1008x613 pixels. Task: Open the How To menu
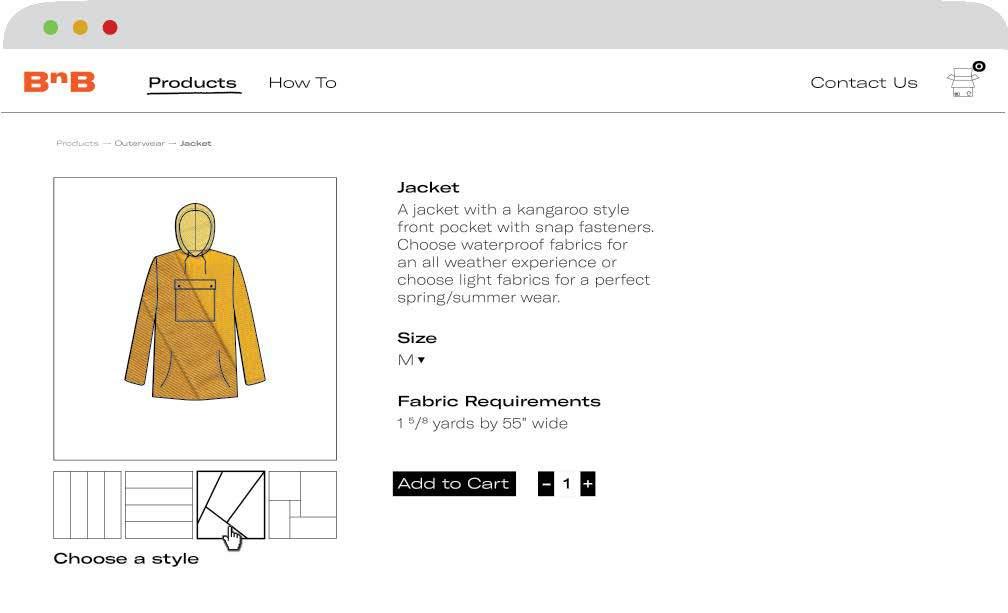coord(302,83)
